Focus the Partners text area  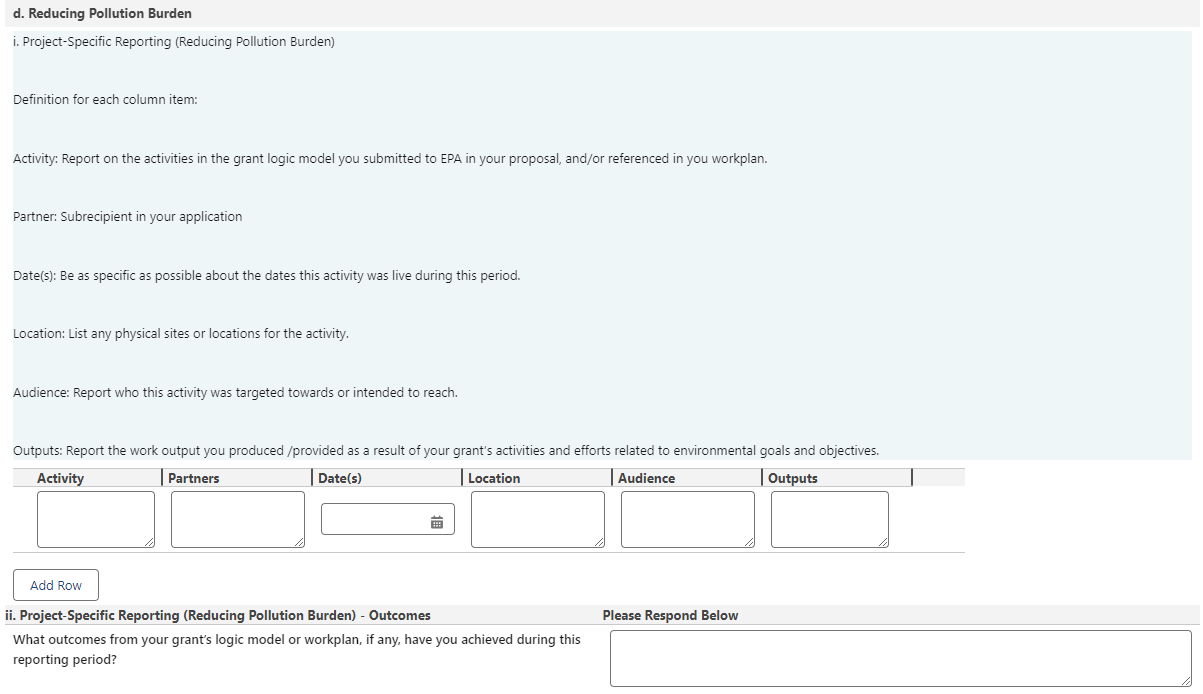point(237,518)
